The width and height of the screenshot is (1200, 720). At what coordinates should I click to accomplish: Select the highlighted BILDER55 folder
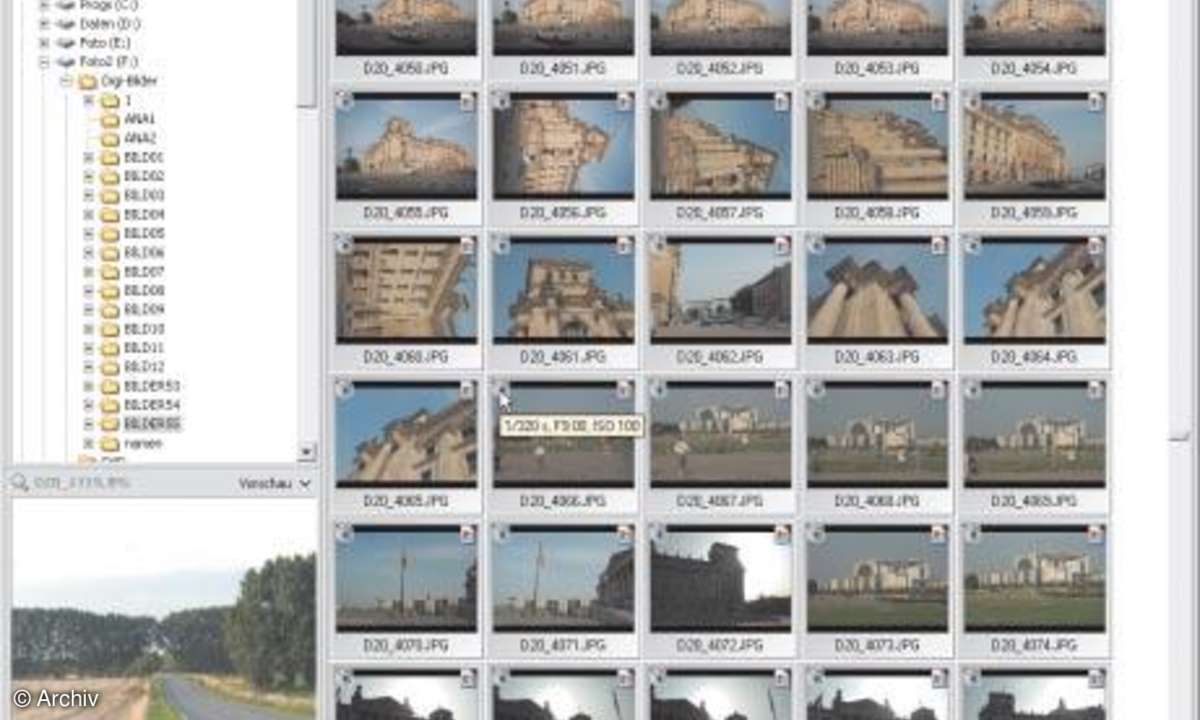pyautogui.click(x=152, y=424)
